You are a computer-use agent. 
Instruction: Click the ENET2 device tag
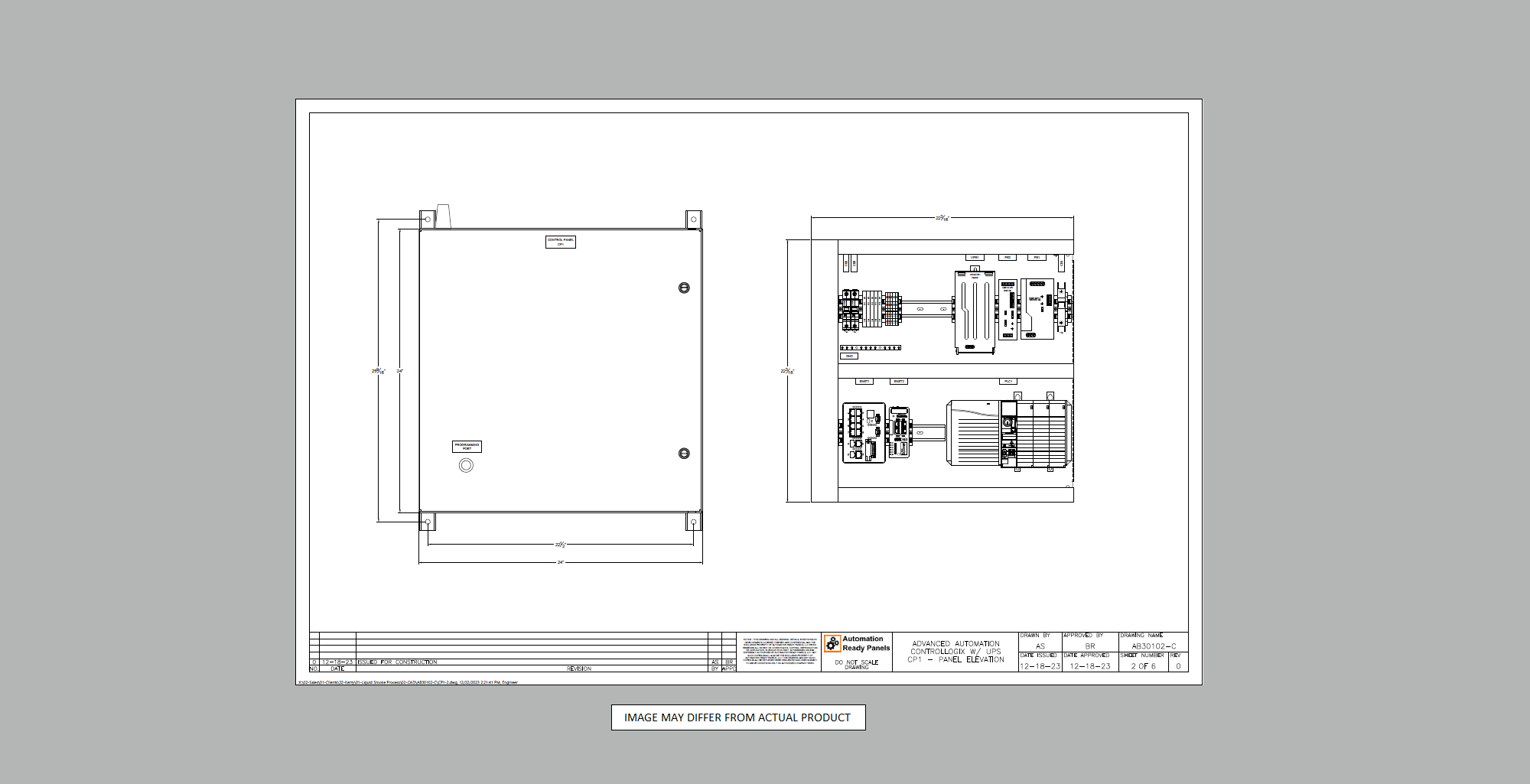[899, 381]
